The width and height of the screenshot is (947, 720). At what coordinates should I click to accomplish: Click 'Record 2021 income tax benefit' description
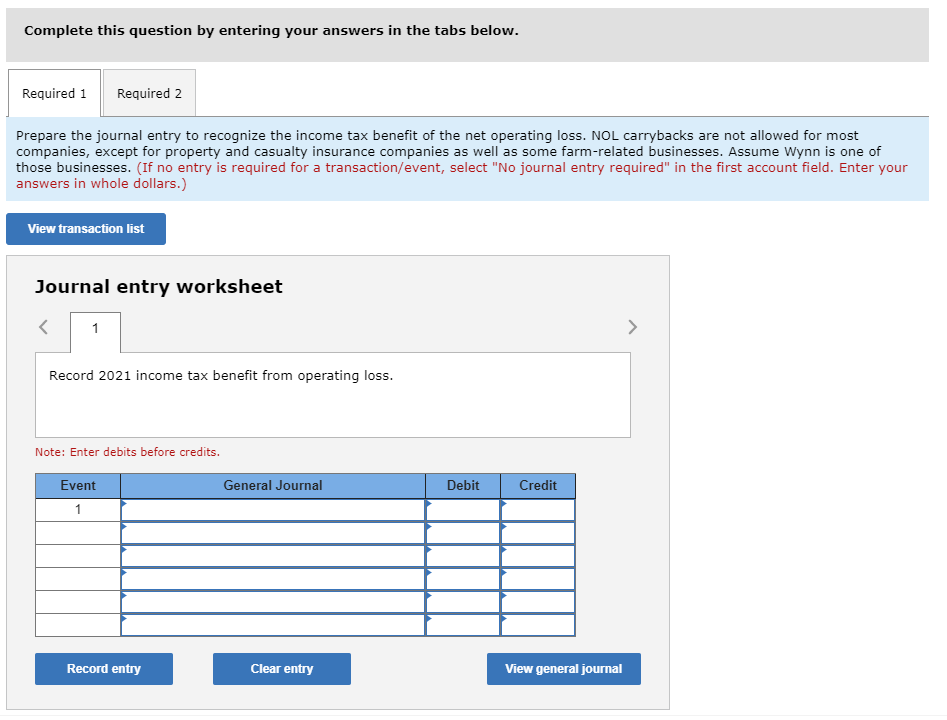click(x=221, y=376)
